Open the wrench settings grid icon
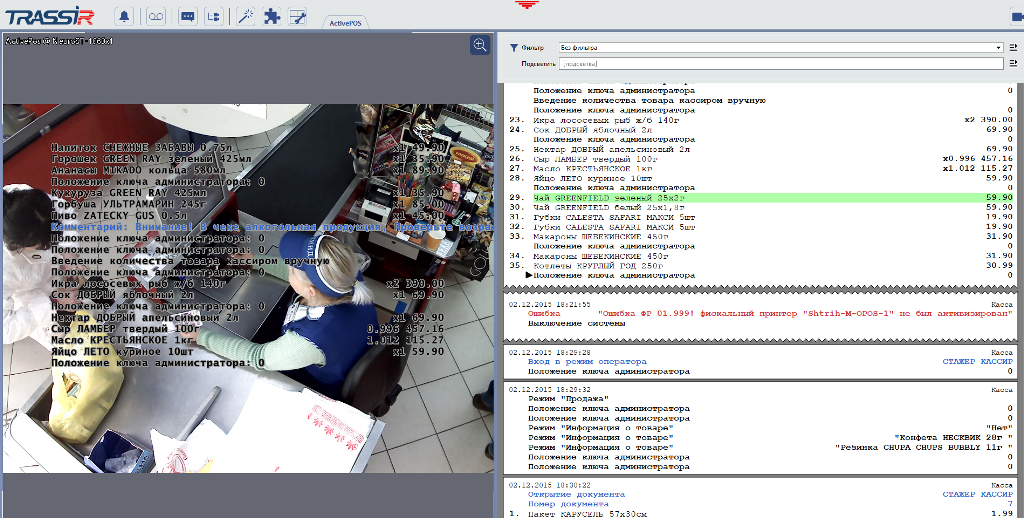1024x518 pixels. tap(298, 16)
